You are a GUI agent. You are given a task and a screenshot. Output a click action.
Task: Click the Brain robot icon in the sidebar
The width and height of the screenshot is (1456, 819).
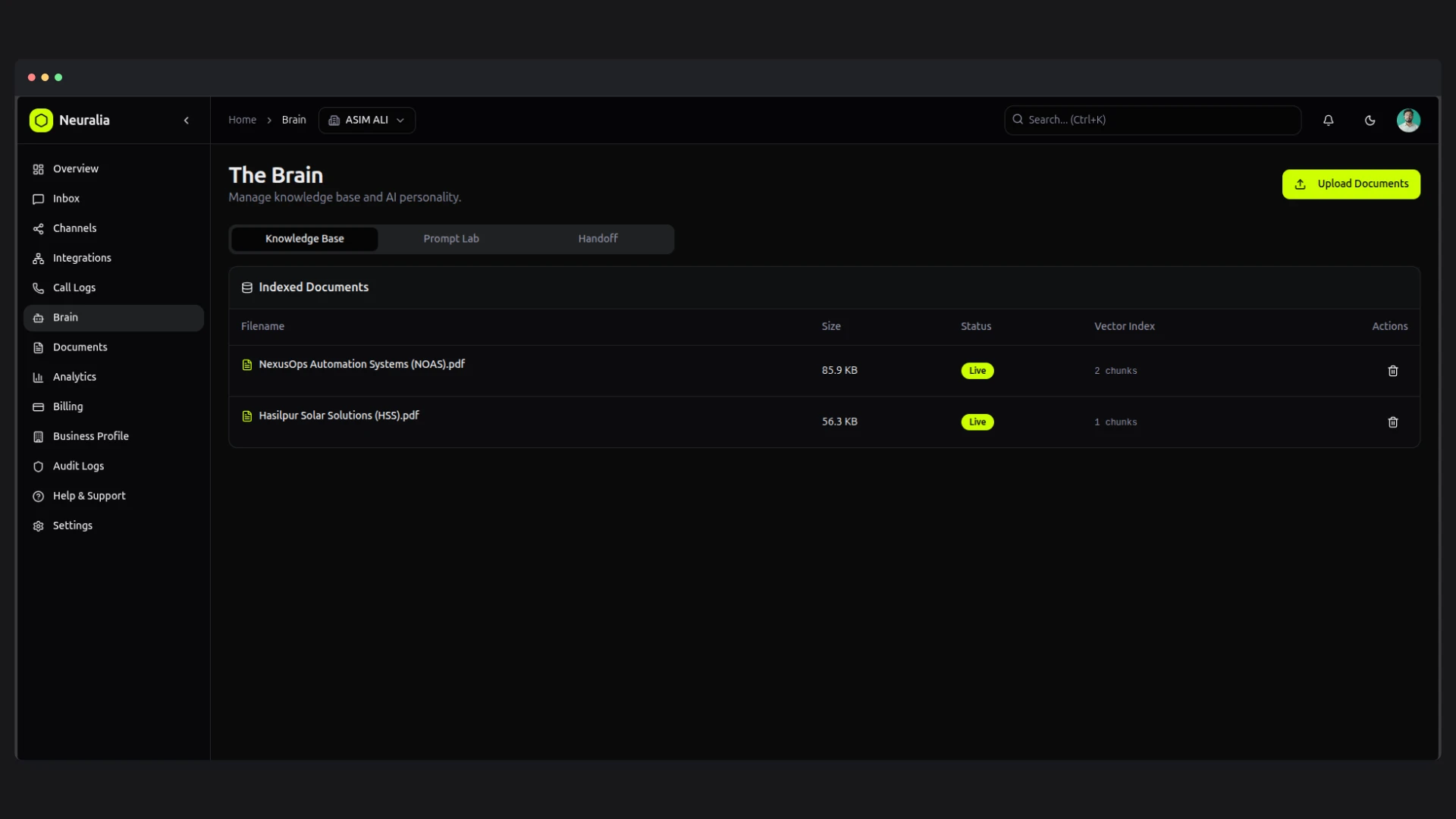pyautogui.click(x=38, y=318)
